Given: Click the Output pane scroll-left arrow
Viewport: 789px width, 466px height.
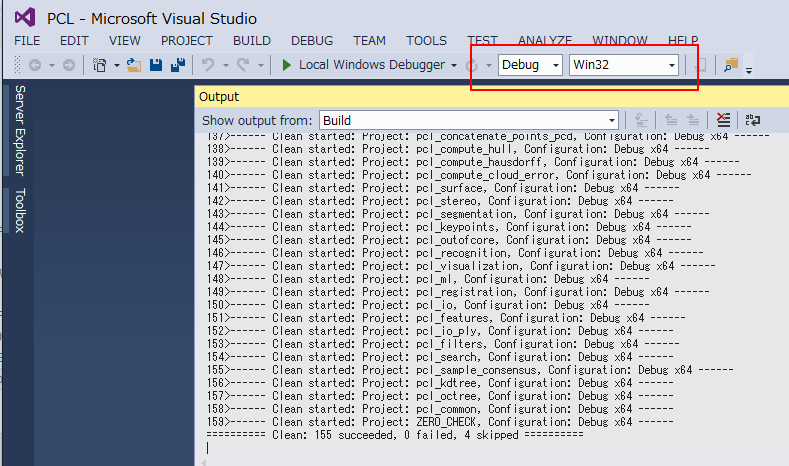Looking at the screenshot, I should (203, 462).
